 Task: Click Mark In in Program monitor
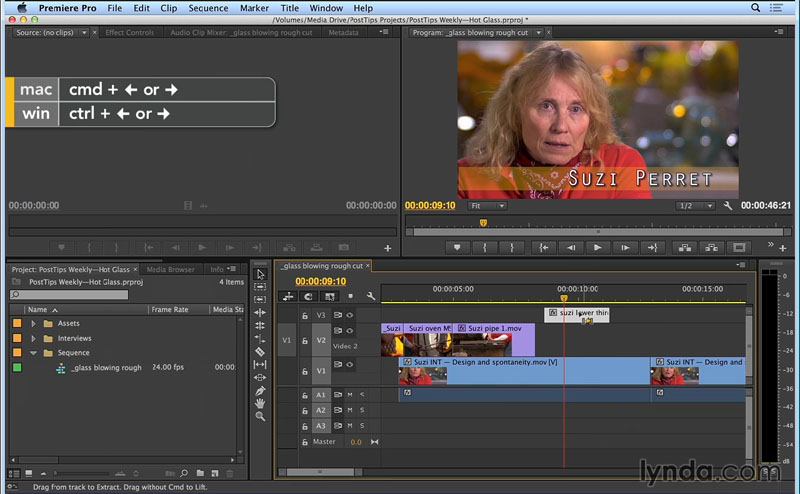pos(485,248)
